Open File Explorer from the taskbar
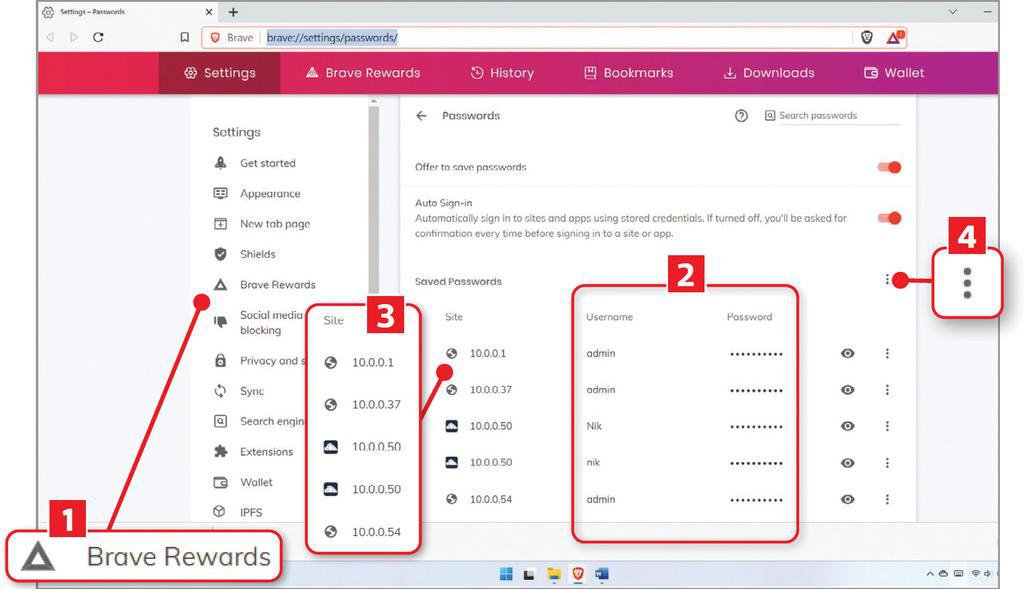1024x589 pixels. pos(554,574)
